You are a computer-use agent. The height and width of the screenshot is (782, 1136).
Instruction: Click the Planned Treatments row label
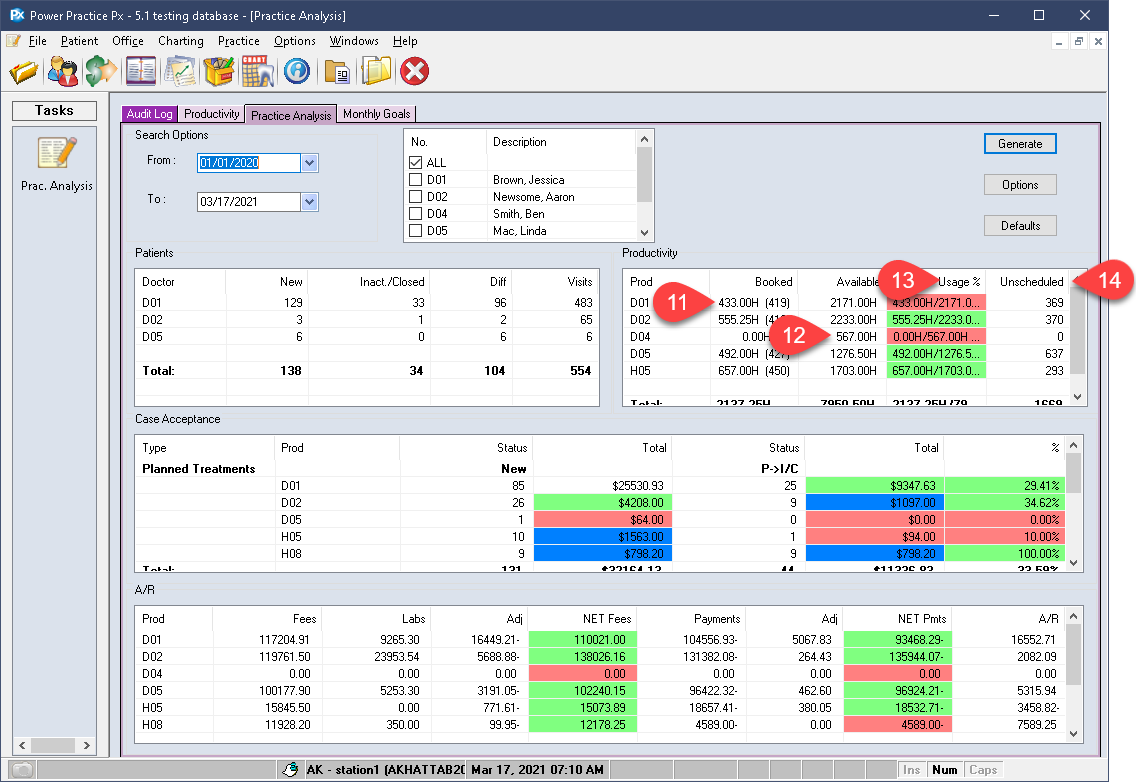click(199, 469)
